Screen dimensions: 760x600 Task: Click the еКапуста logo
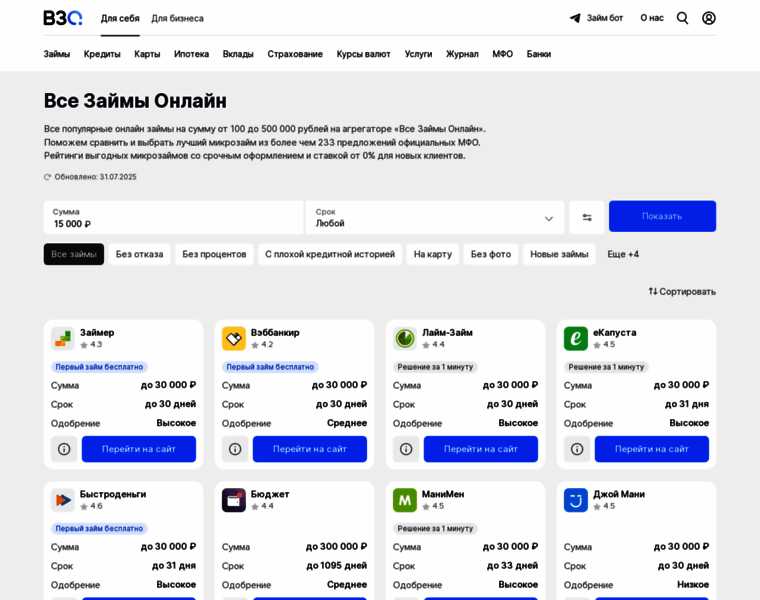tap(576, 338)
